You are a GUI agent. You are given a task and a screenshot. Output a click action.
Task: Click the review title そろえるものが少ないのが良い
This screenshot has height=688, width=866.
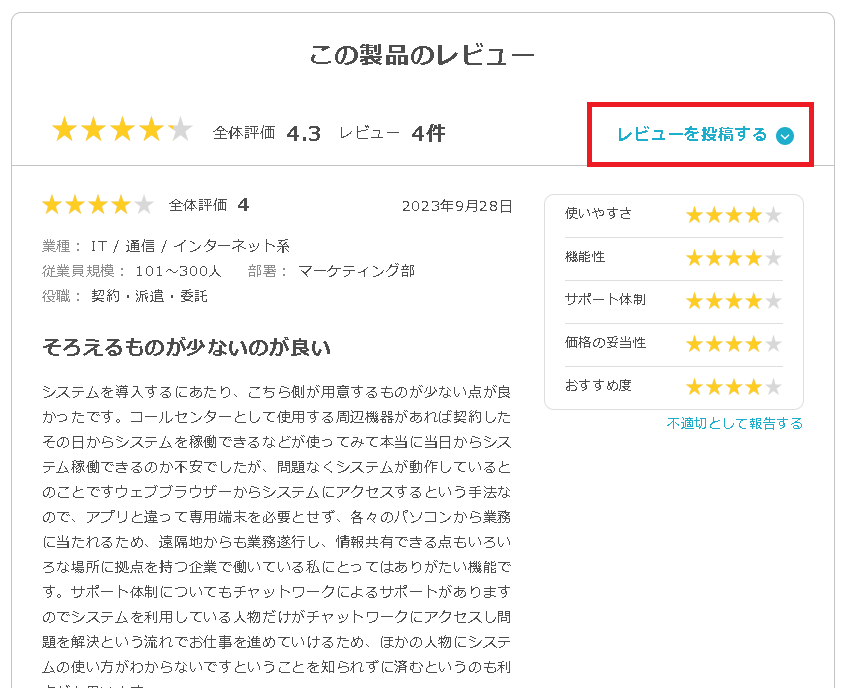pyautogui.click(x=187, y=347)
